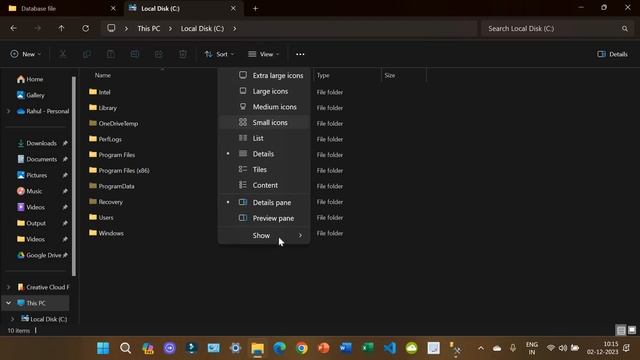
Task: Click the See more ellipsis button
Action: point(300,54)
